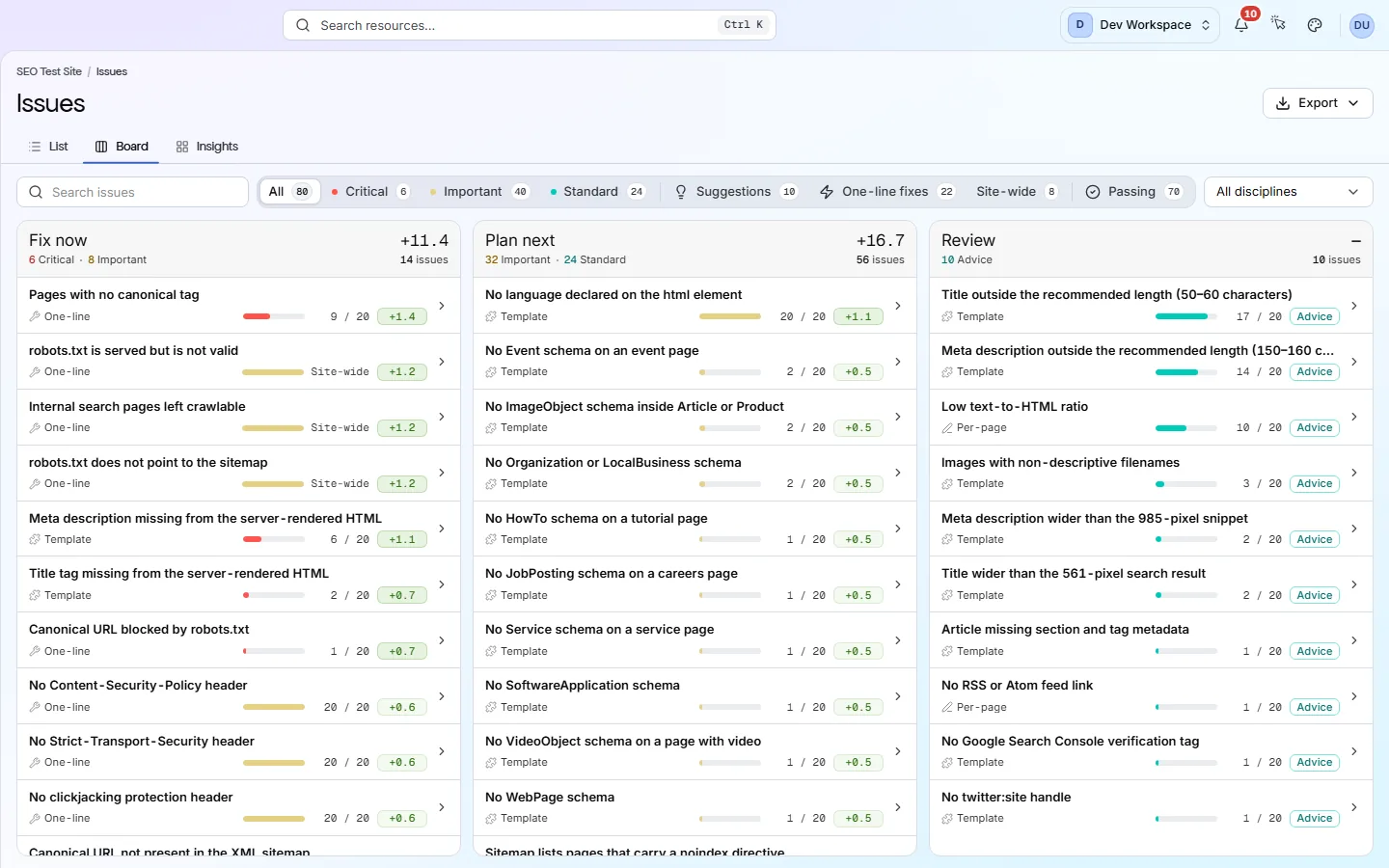Open the Export dropdown
Viewport: 1389px width, 868px height.
[x=1318, y=103]
